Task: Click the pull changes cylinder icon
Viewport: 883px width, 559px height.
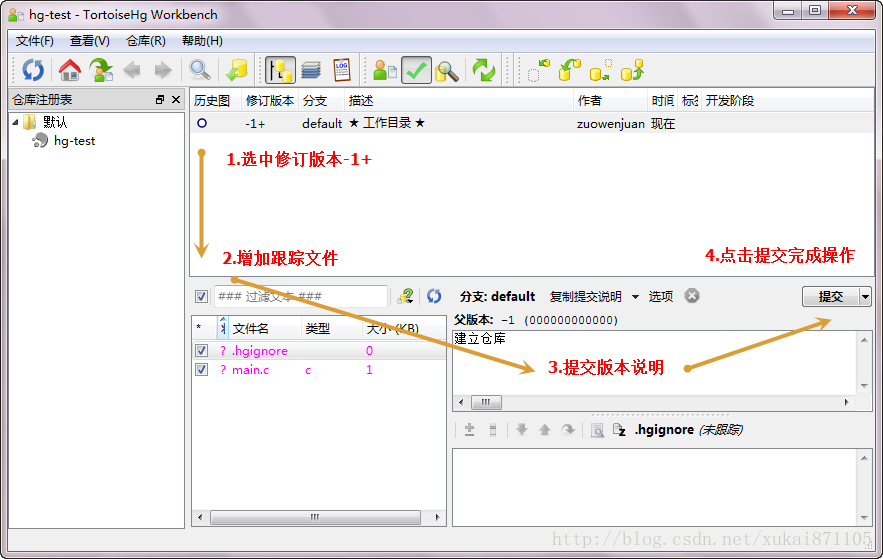Action: click(x=569, y=70)
